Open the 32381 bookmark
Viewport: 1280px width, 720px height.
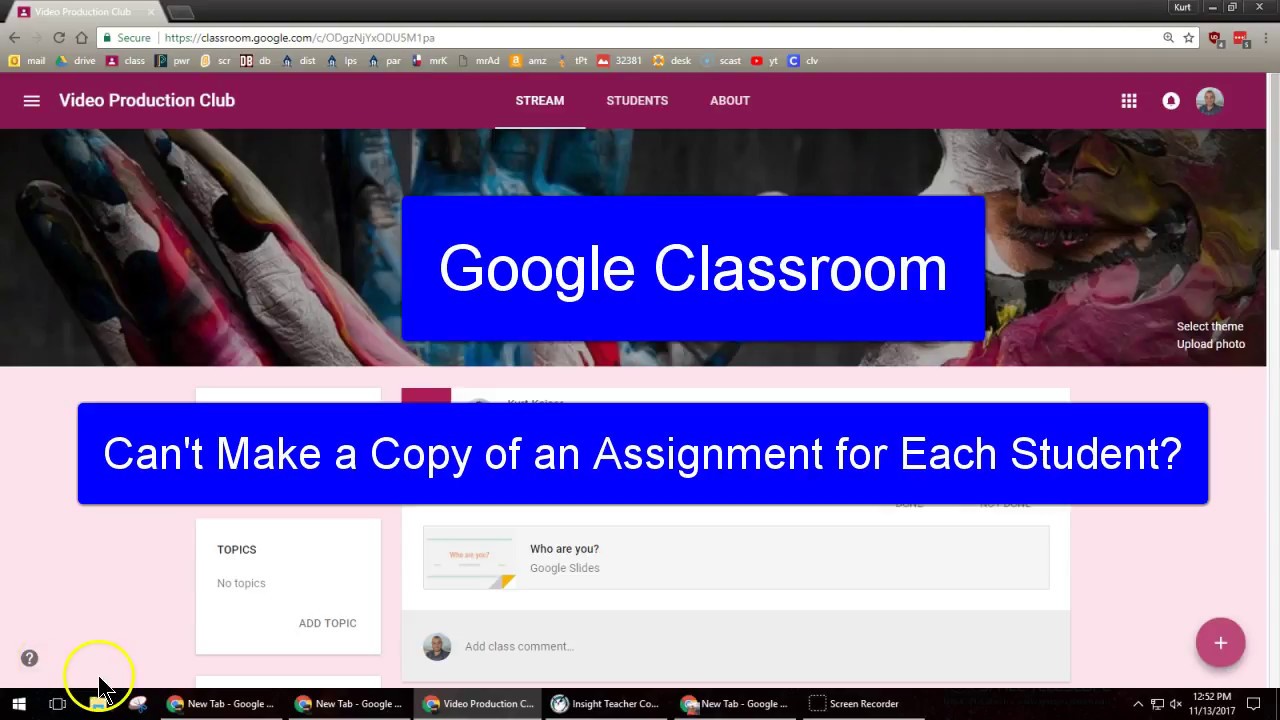(x=619, y=60)
